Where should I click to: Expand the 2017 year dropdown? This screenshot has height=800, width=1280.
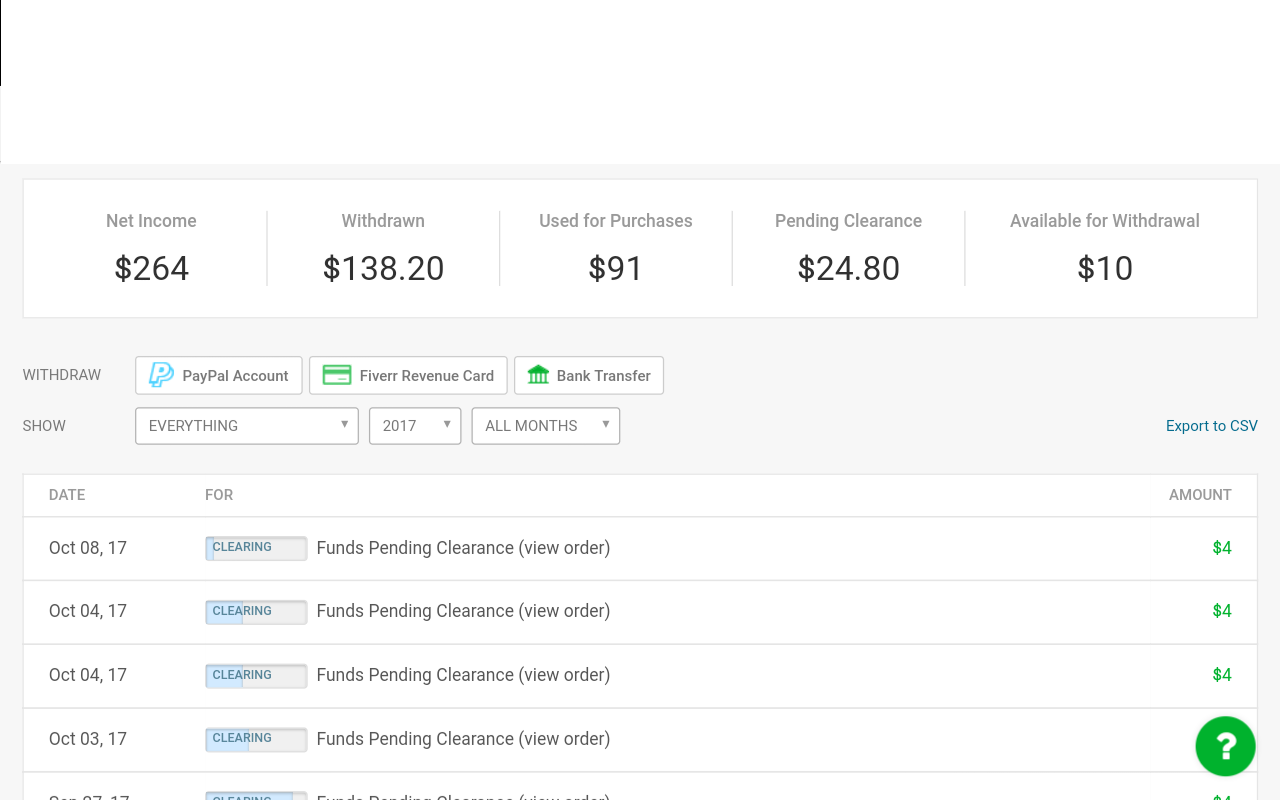point(415,426)
